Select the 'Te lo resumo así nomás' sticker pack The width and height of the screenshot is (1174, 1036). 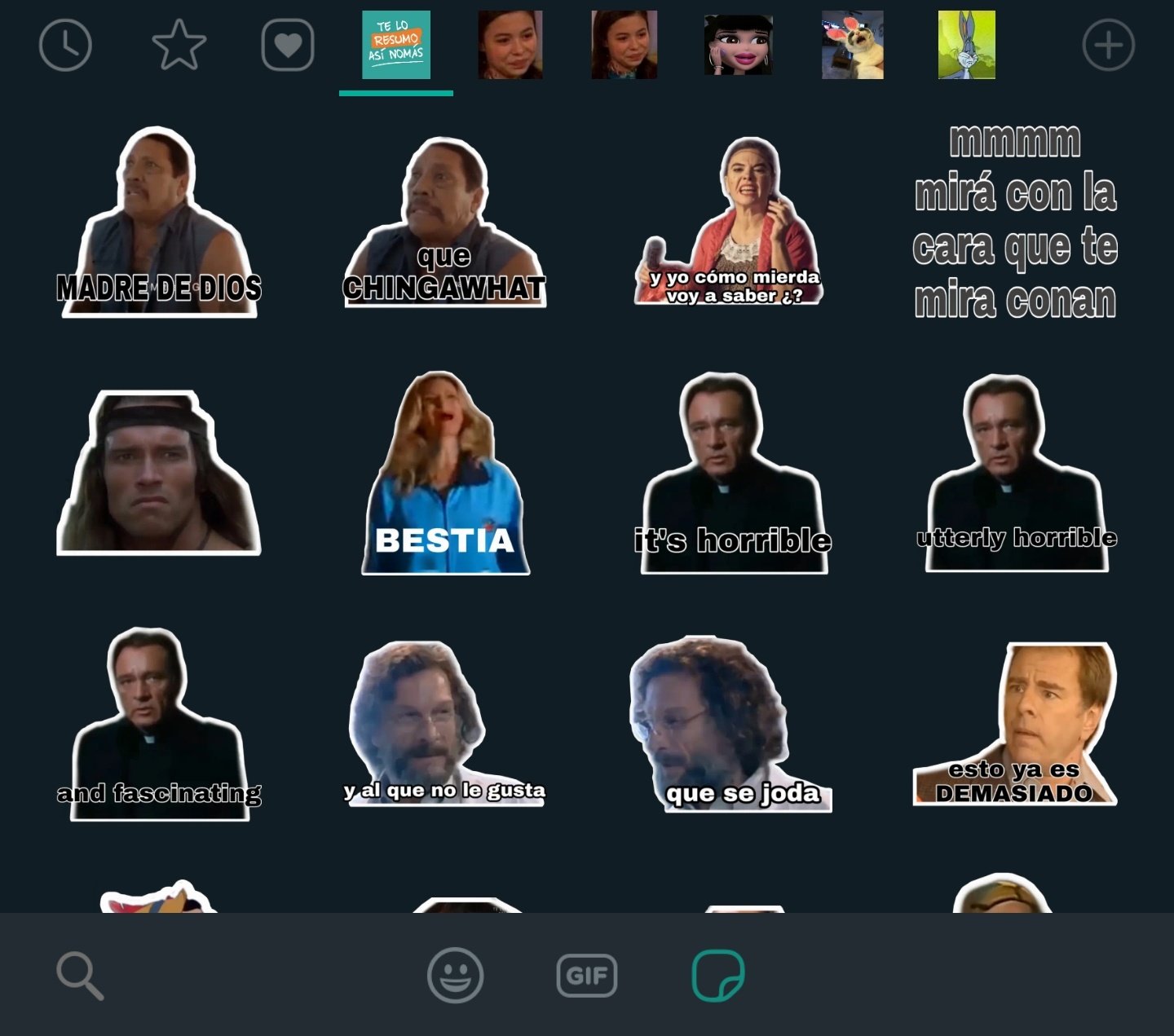(x=396, y=45)
